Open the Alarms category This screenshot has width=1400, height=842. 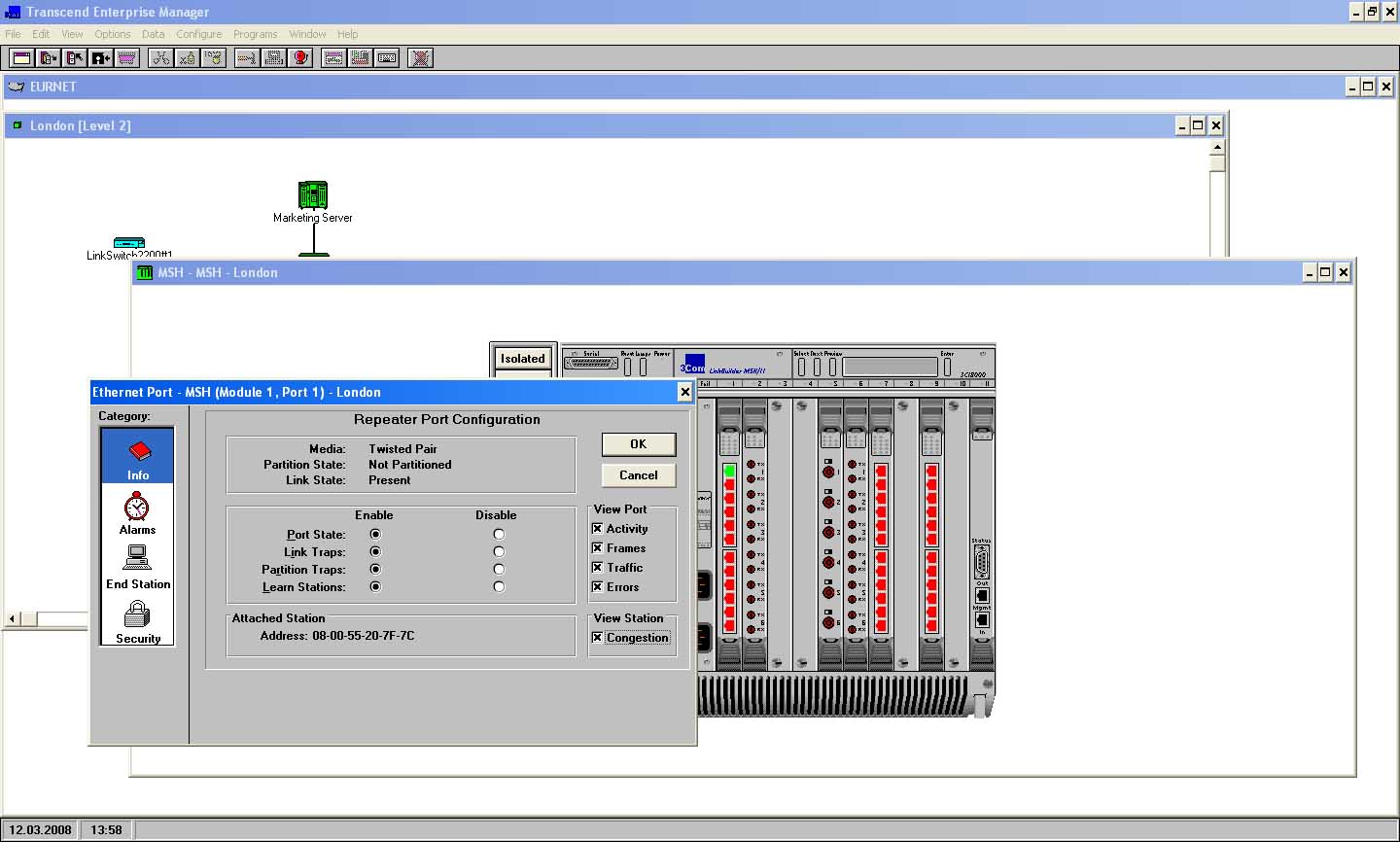click(137, 512)
